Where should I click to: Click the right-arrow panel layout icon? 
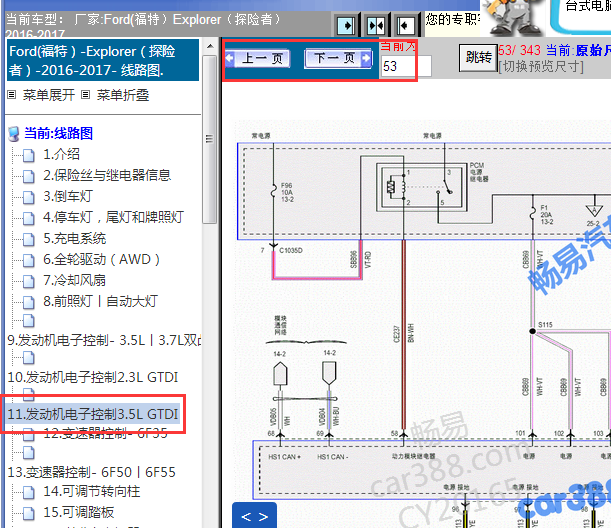point(346,26)
